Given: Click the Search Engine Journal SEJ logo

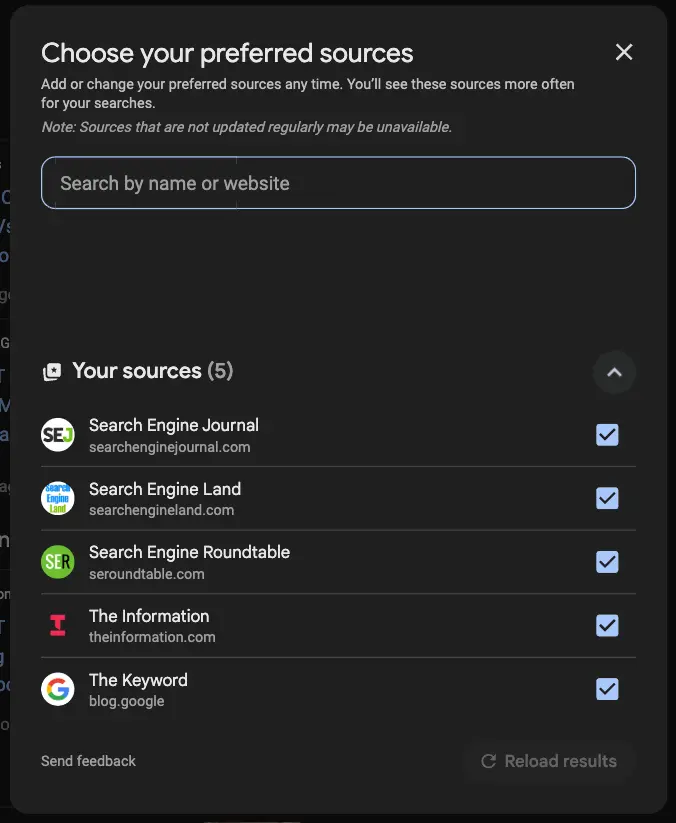Looking at the screenshot, I should [57, 434].
